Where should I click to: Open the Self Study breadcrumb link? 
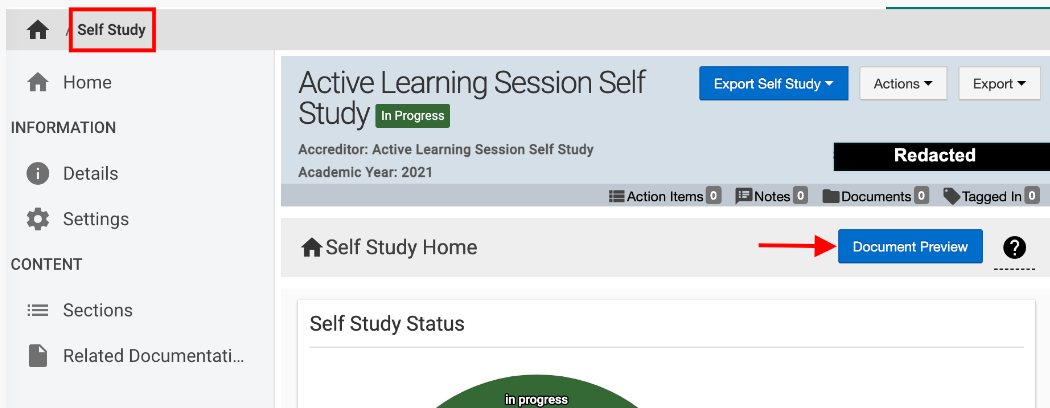[111, 30]
